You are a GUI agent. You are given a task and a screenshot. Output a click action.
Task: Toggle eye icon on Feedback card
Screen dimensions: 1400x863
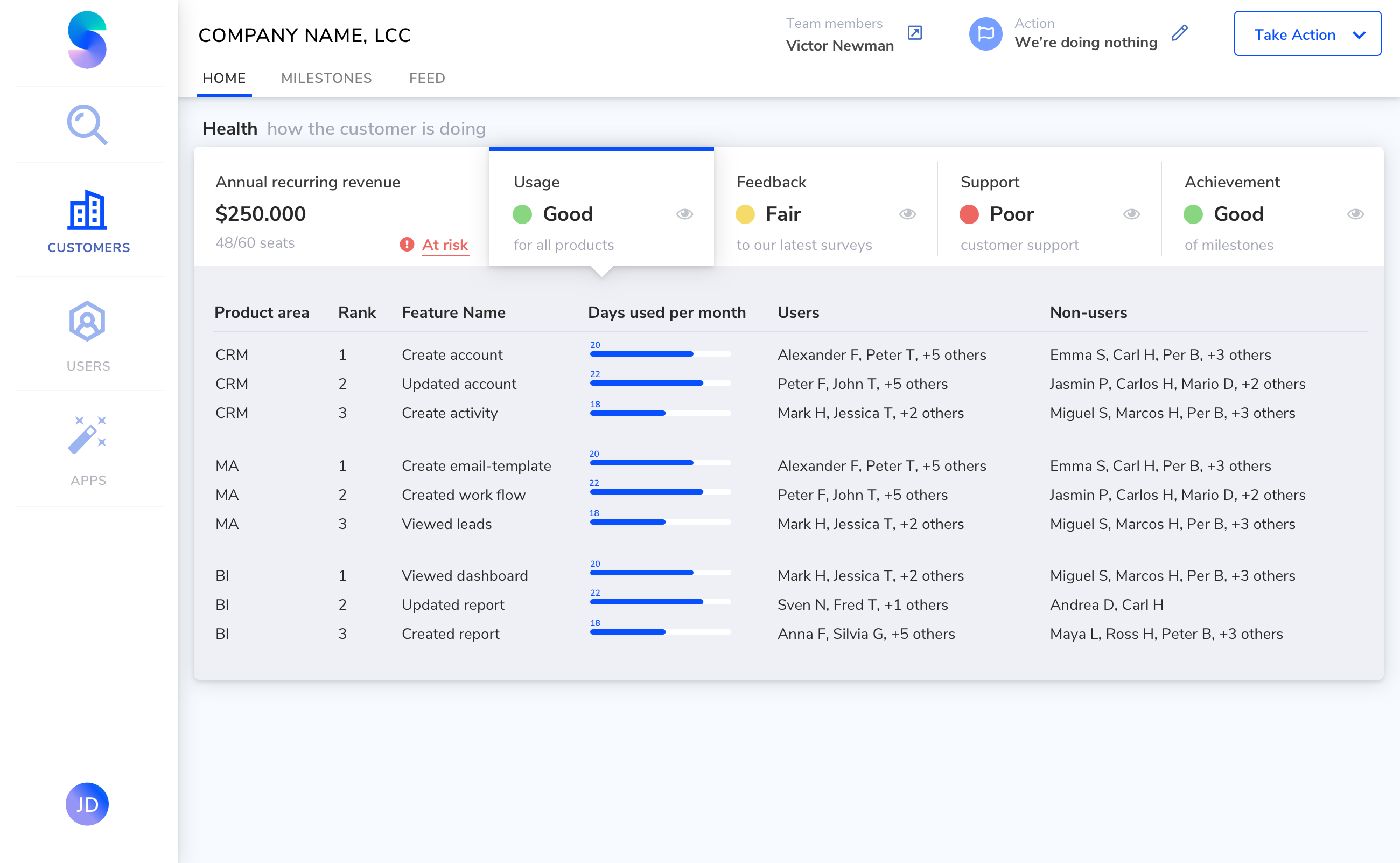coord(908,214)
